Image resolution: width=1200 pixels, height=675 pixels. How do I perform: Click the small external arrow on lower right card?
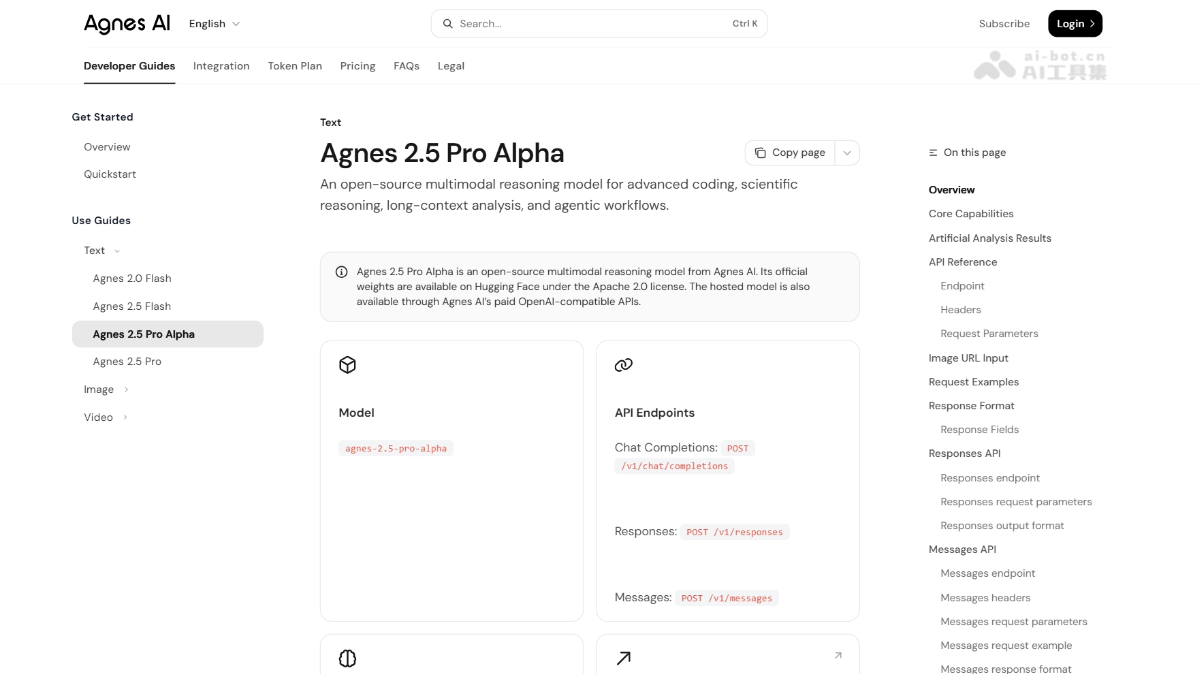[838, 655]
